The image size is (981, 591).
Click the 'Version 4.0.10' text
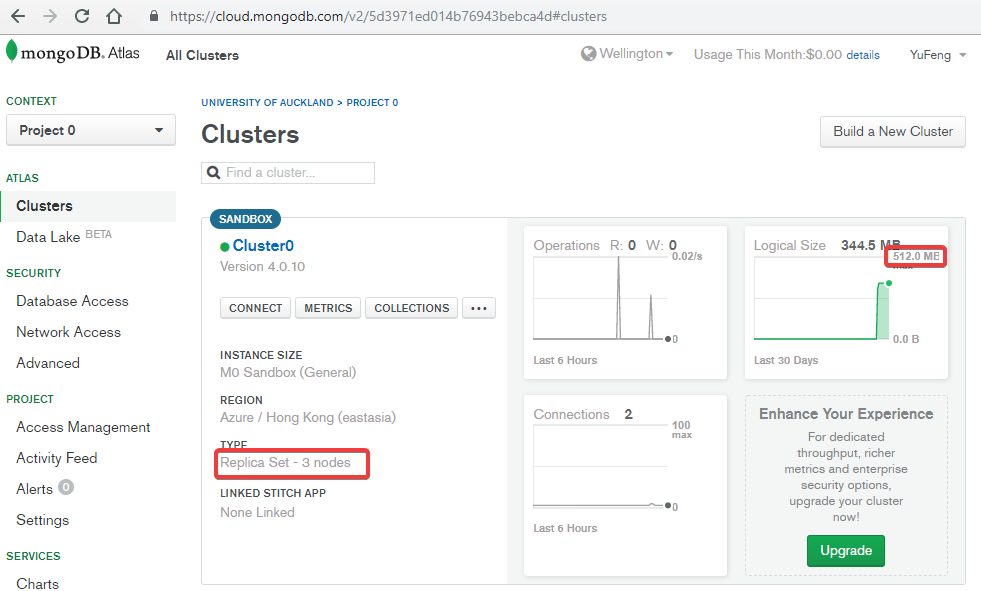[x=262, y=266]
